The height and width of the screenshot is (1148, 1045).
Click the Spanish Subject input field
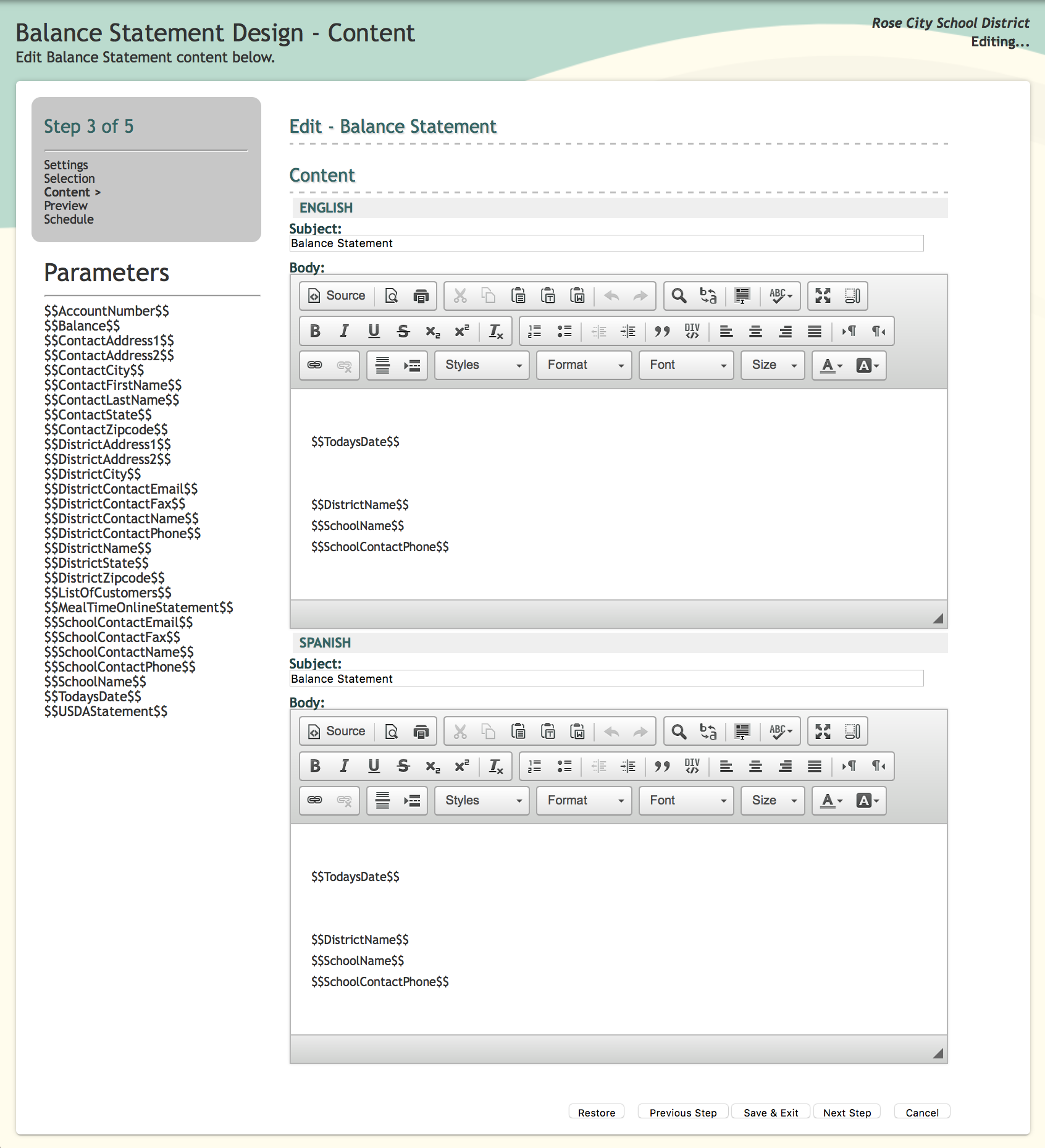point(606,678)
